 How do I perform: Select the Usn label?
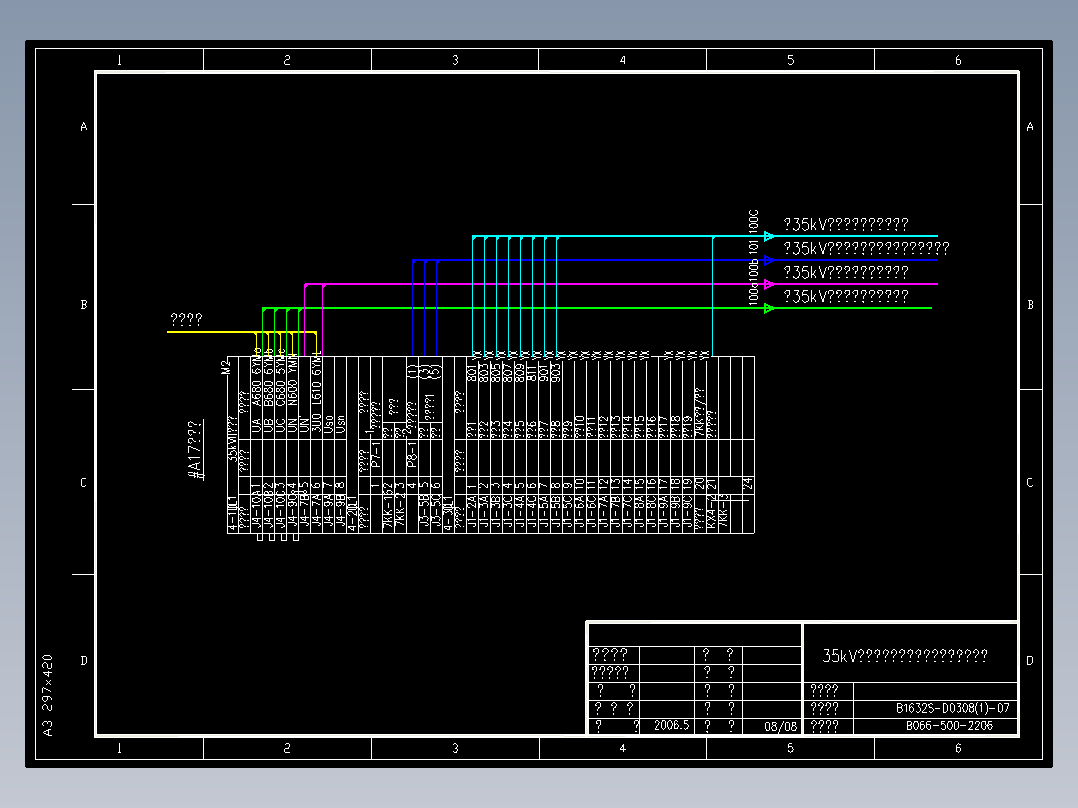coord(340,424)
